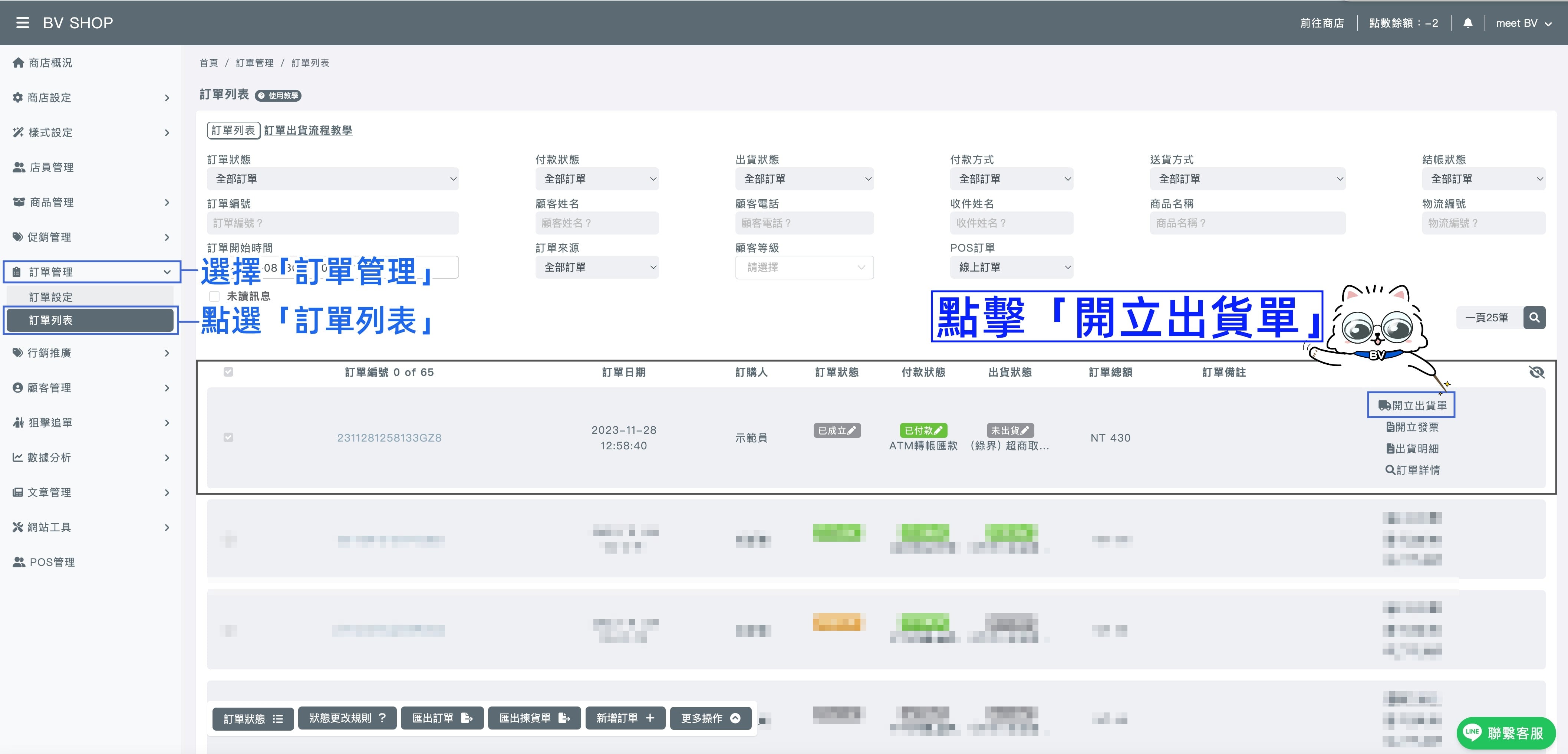The height and width of the screenshot is (754, 1568).
Task: Select 訂單設定 submenu item
Action: 89,297
